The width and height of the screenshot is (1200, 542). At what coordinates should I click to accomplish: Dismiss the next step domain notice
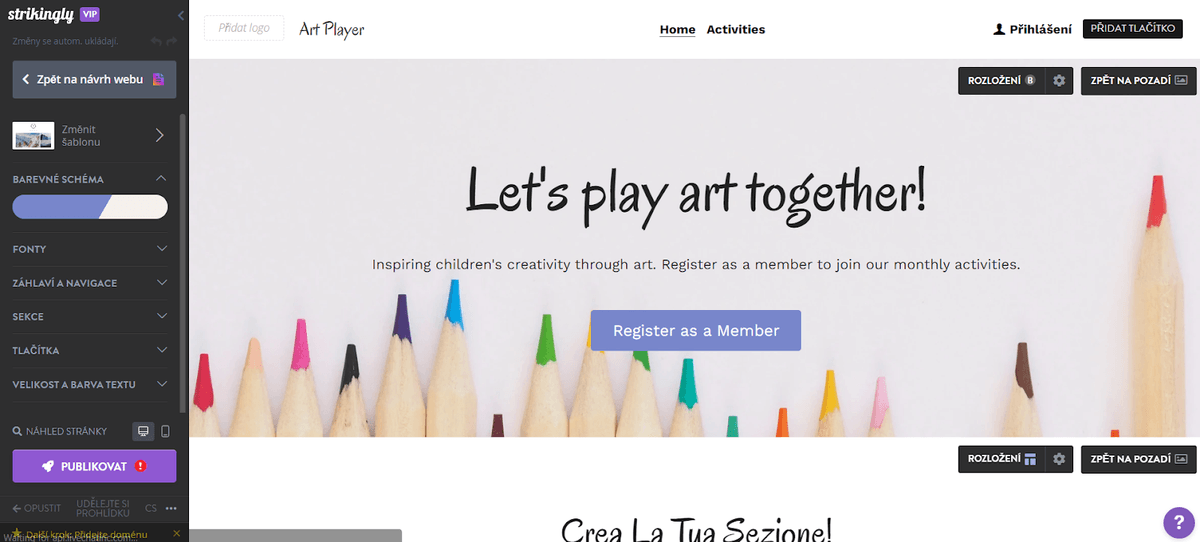177,534
